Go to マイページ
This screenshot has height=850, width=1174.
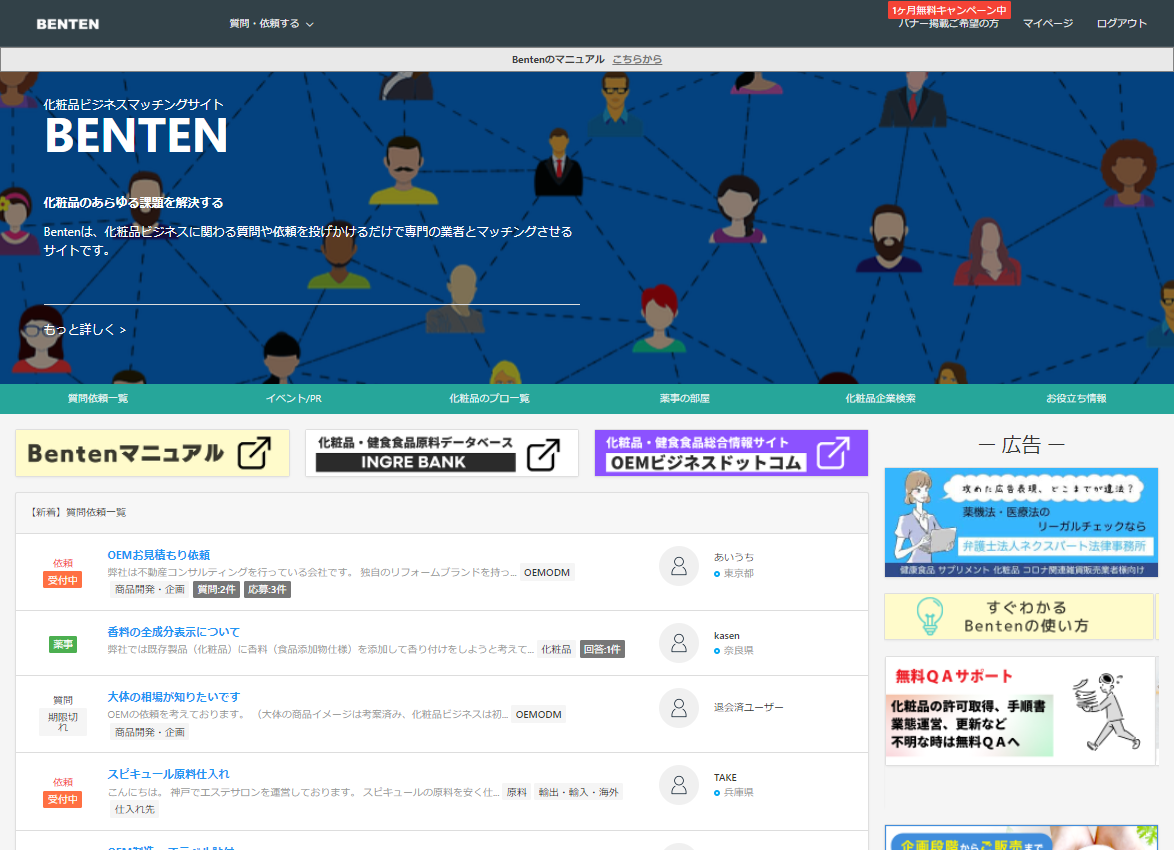coord(1048,24)
